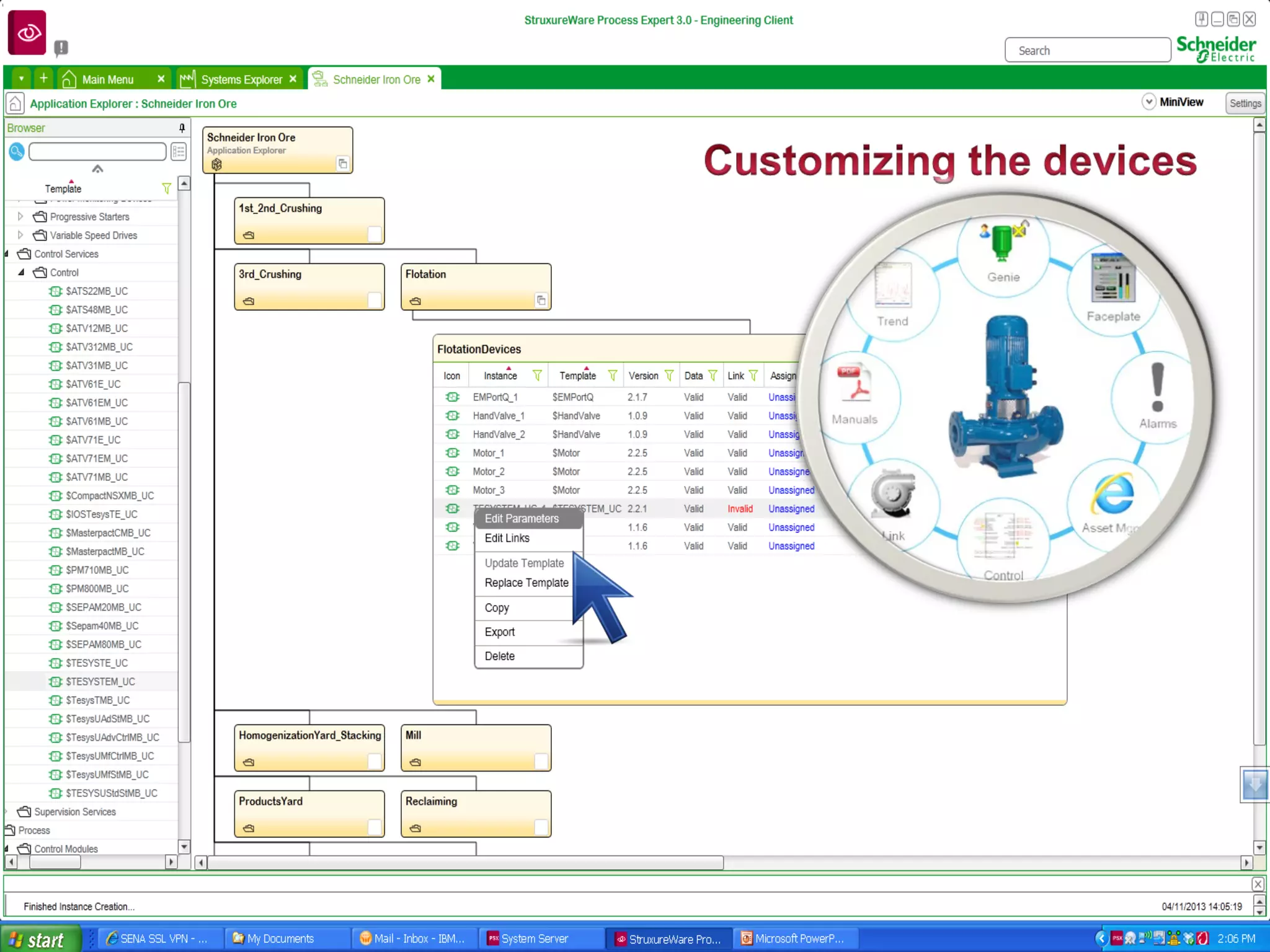Image resolution: width=1270 pixels, height=952 pixels.
Task: Click the list view icon next to browser search
Action: tap(179, 151)
